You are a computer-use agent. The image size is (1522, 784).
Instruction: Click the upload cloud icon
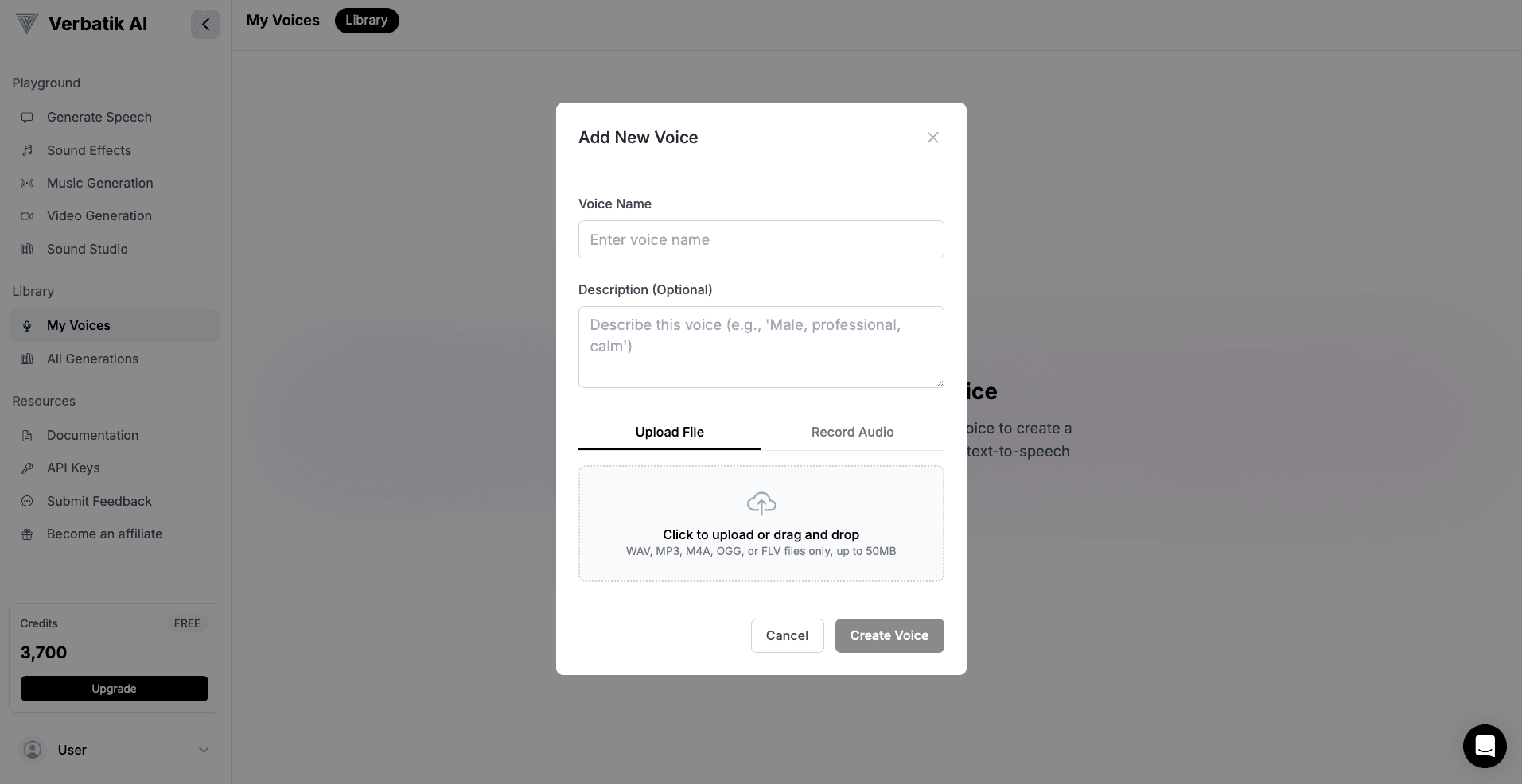click(x=761, y=503)
